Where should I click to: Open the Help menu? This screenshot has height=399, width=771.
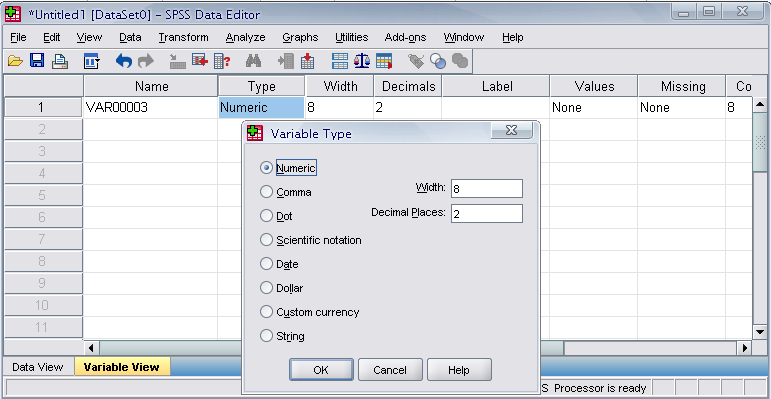(512, 37)
